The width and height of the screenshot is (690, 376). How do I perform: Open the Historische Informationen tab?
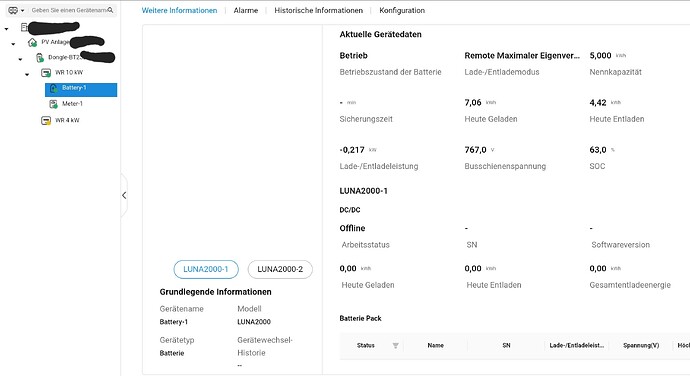(x=319, y=10)
